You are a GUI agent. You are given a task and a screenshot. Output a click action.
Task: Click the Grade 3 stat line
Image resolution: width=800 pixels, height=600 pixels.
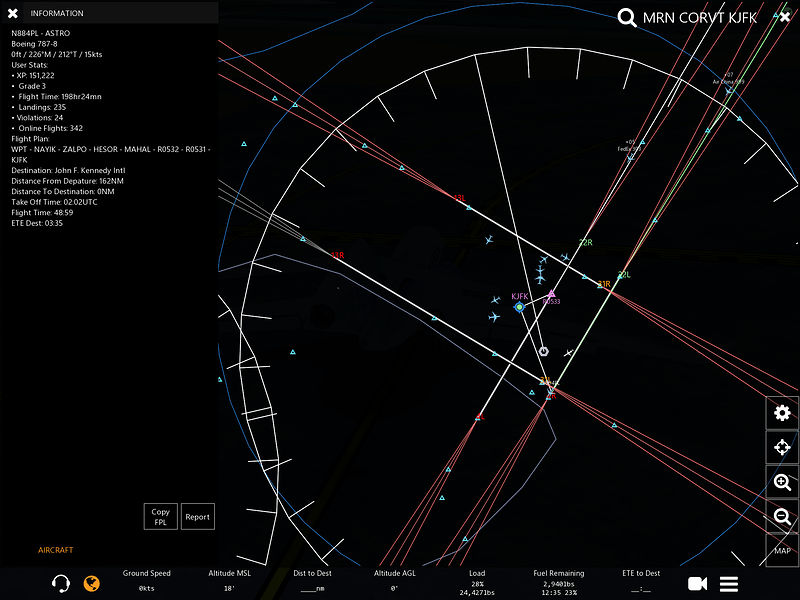point(29,86)
